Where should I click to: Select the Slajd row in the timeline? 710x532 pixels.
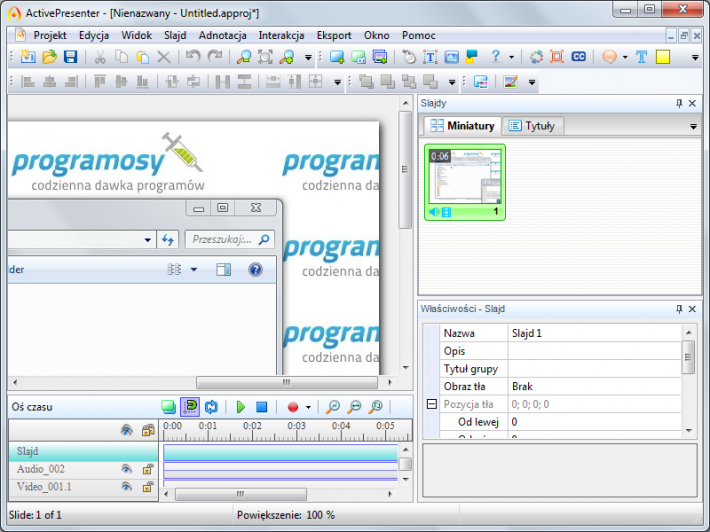(x=83, y=451)
